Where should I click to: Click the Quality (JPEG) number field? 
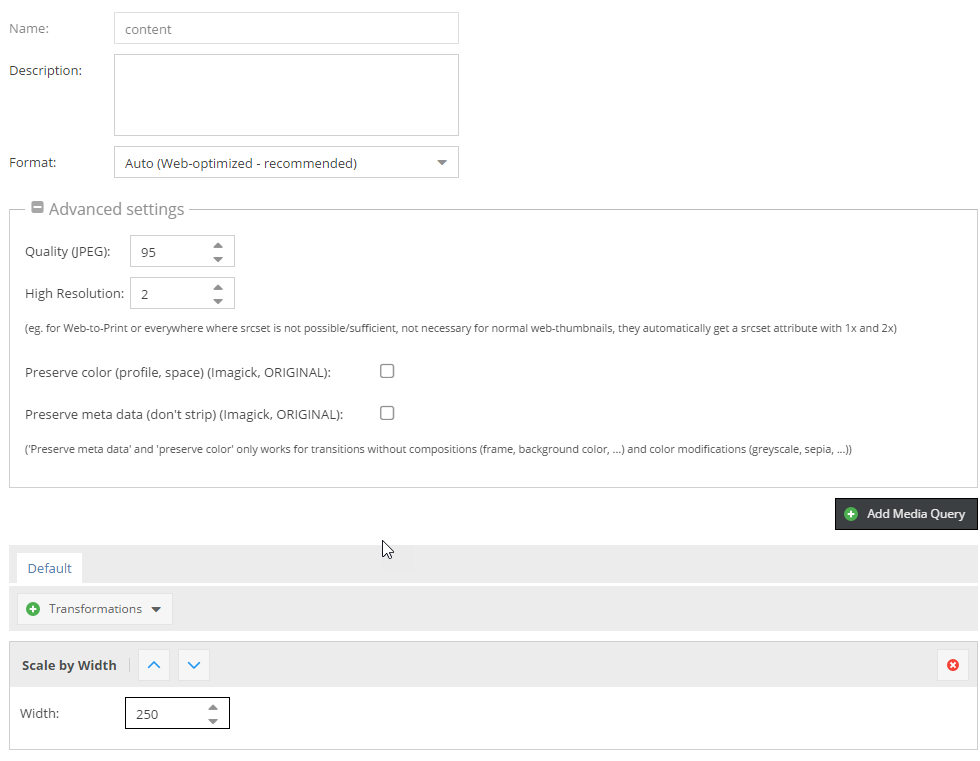point(170,252)
